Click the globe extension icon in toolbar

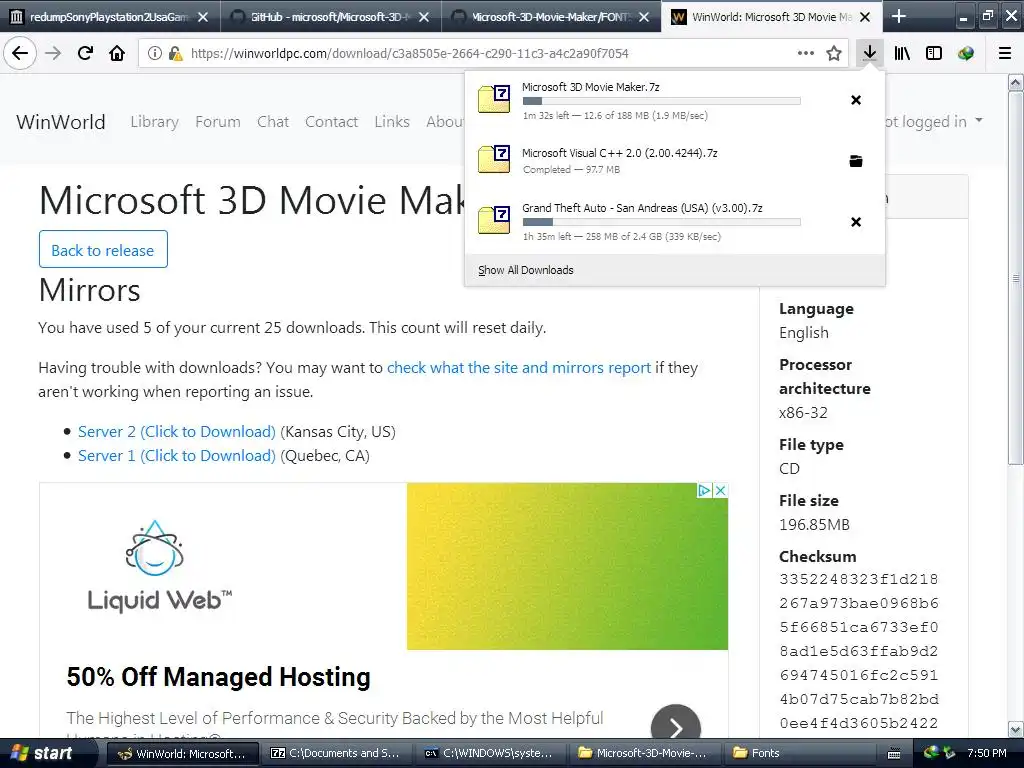point(966,54)
